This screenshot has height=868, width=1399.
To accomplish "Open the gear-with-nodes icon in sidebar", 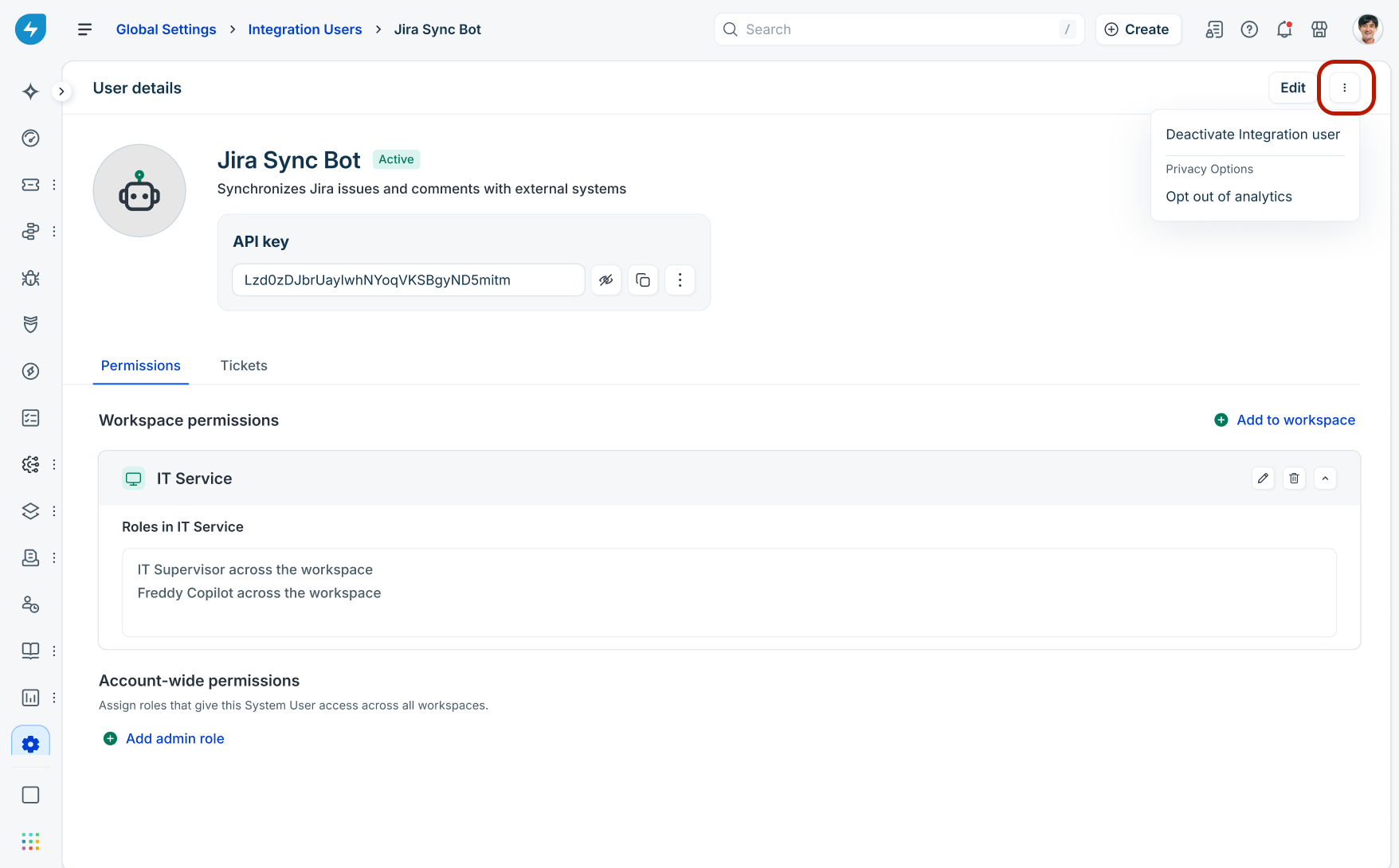I will (30, 464).
